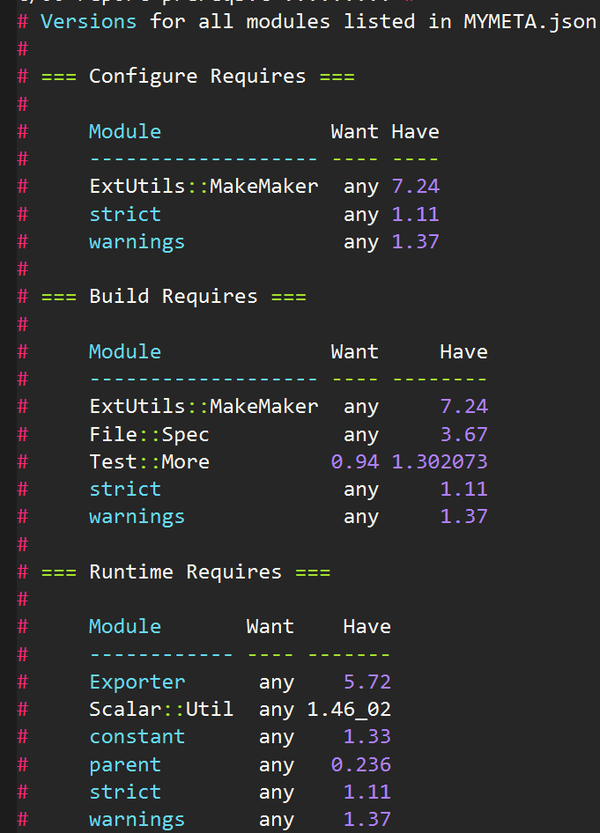Click the parent module name
The image size is (600, 833).
pyautogui.click(x=125, y=764)
